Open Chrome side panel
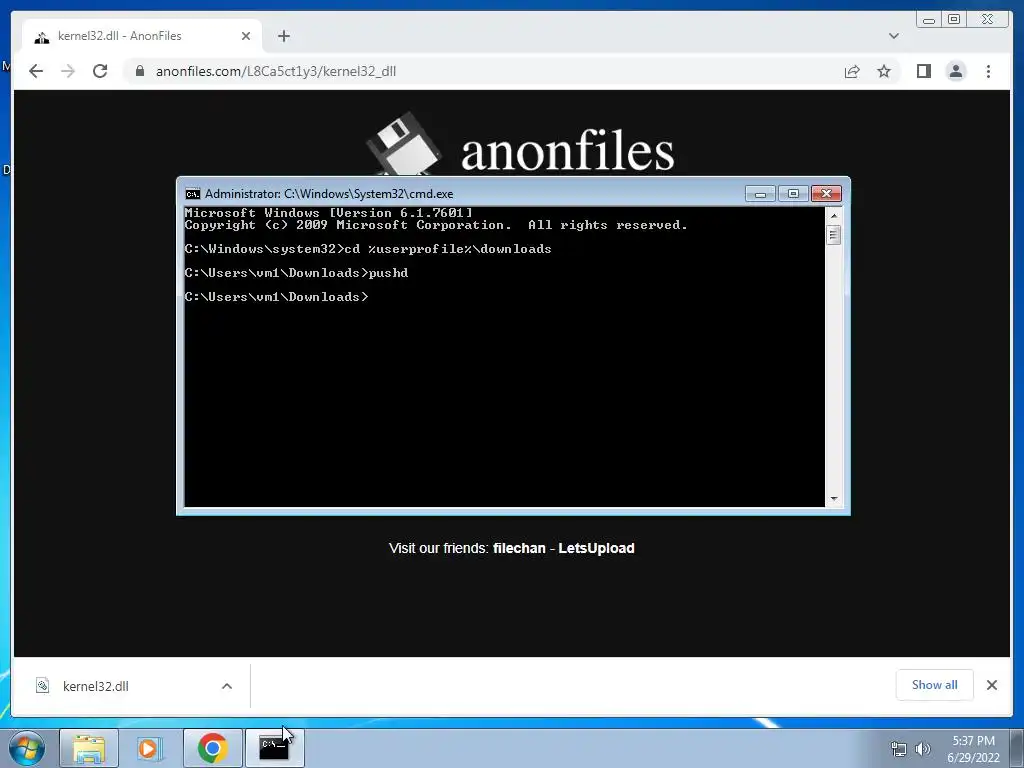 923,71
